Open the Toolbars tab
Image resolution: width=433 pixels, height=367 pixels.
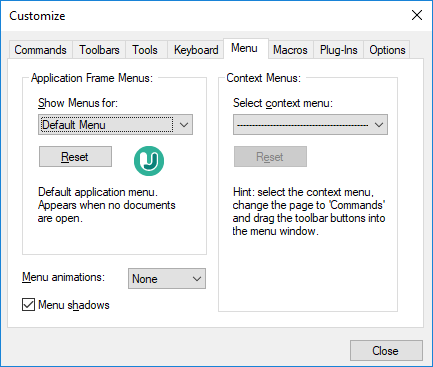(x=99, y=50)
